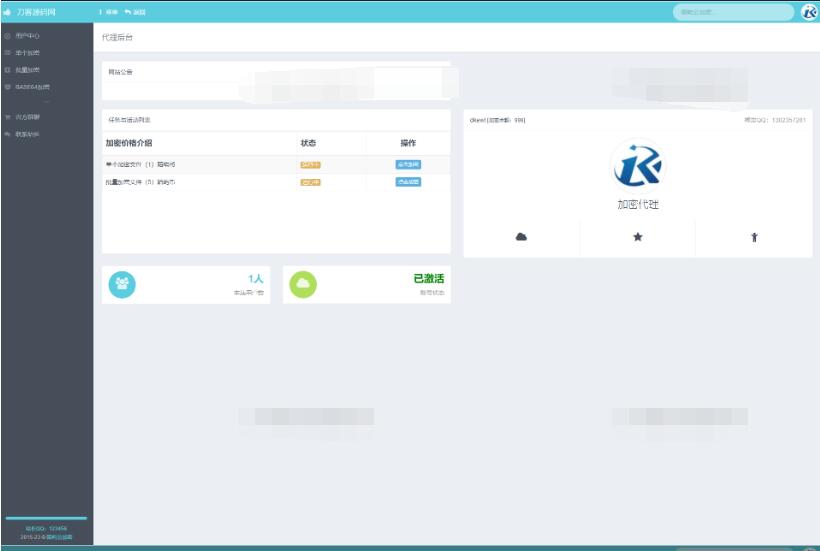Click the blue users circle icon
The width and height of the screenshot is (820, 551).
[122, 285]
